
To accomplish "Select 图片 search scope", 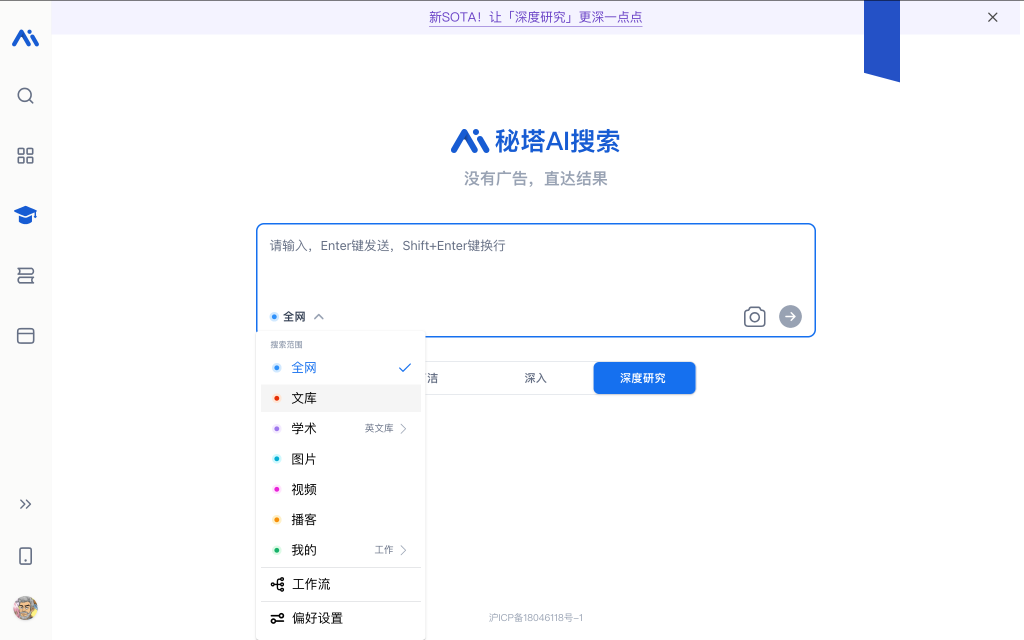I will pos(341,459).
